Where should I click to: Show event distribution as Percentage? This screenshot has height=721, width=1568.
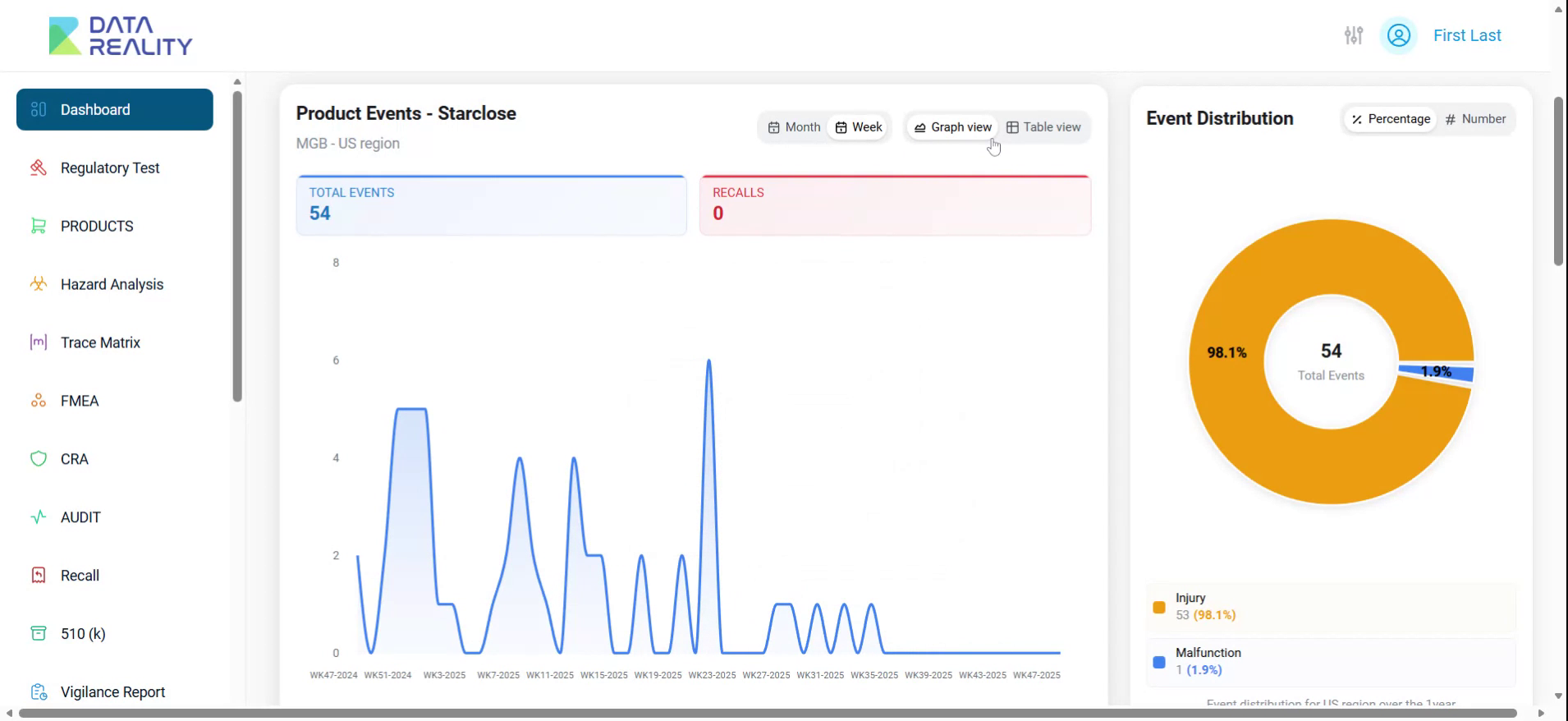click(1391, 119)
